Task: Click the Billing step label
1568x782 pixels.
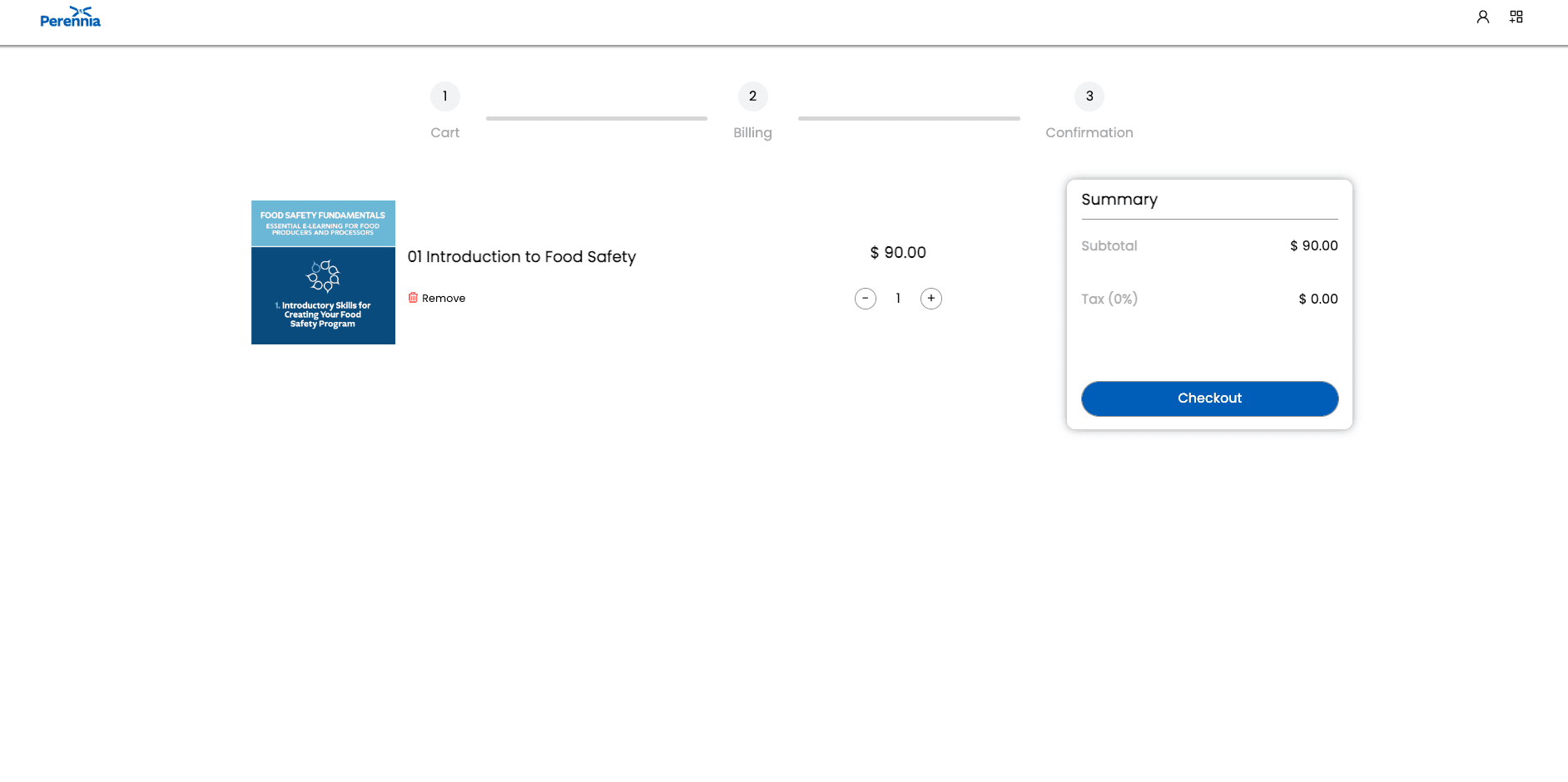Action: pyautogui.click(x=753, y=133)
